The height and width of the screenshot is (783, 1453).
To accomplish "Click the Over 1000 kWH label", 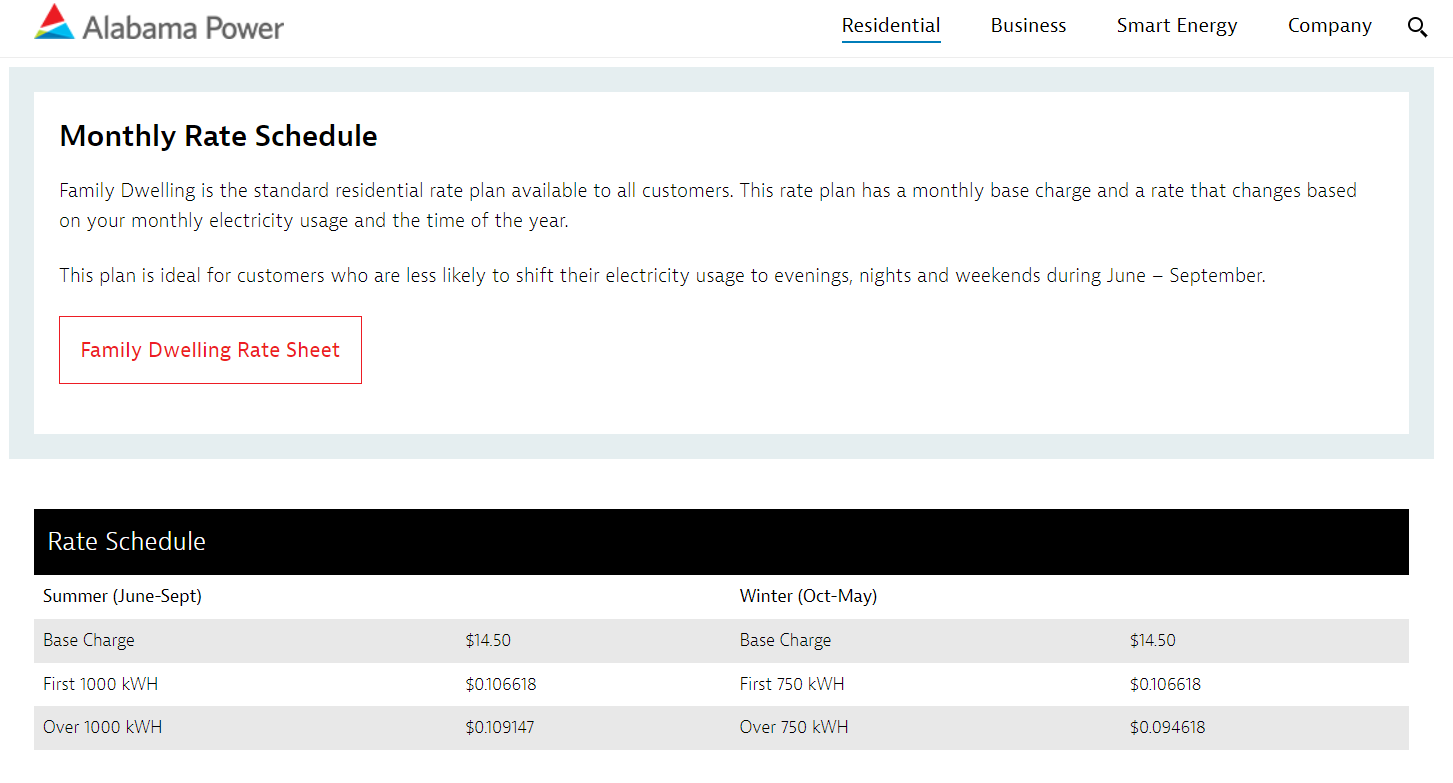I will click(103, 727).
